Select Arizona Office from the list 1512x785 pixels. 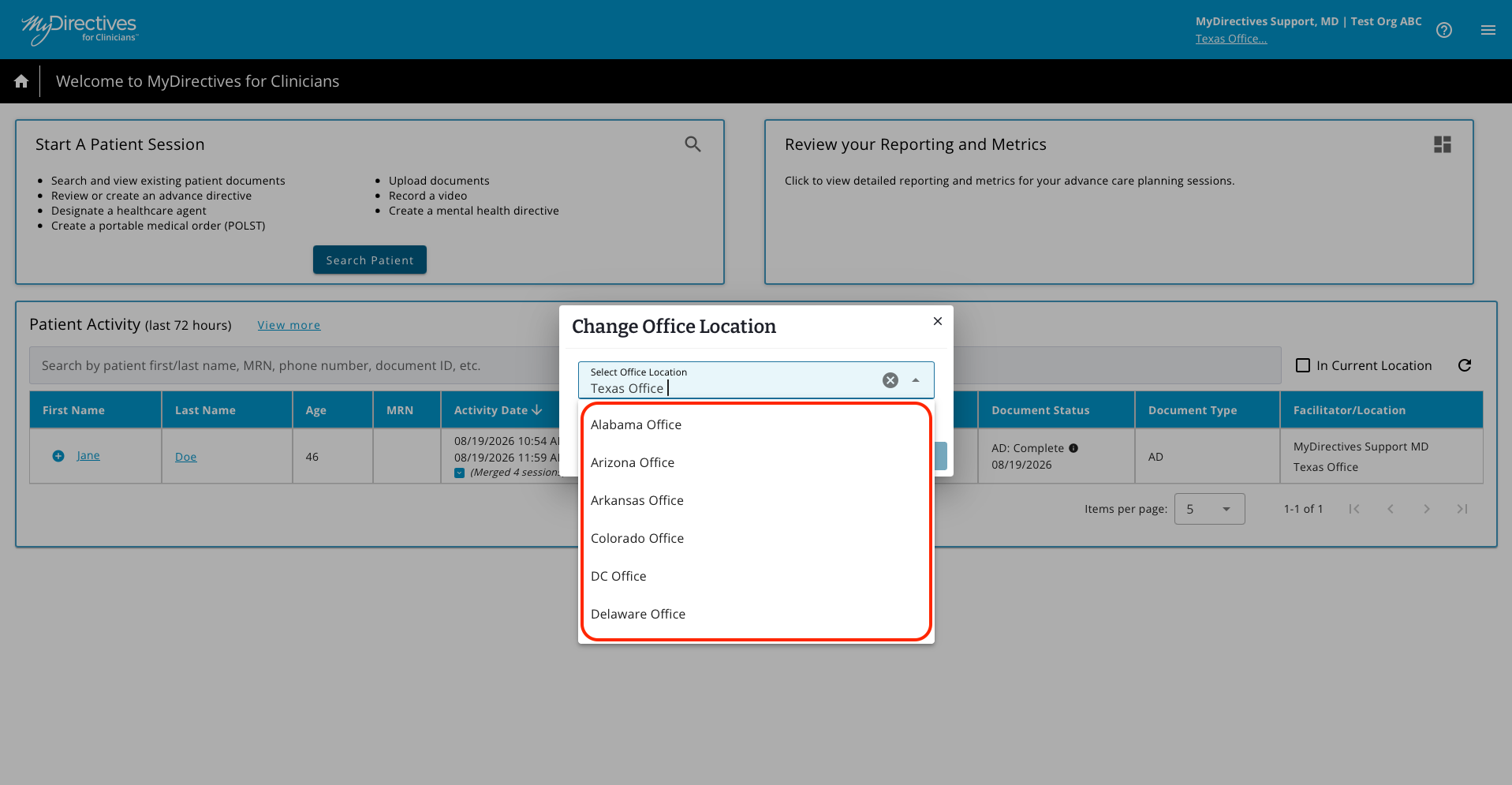[x=756, y=462]
